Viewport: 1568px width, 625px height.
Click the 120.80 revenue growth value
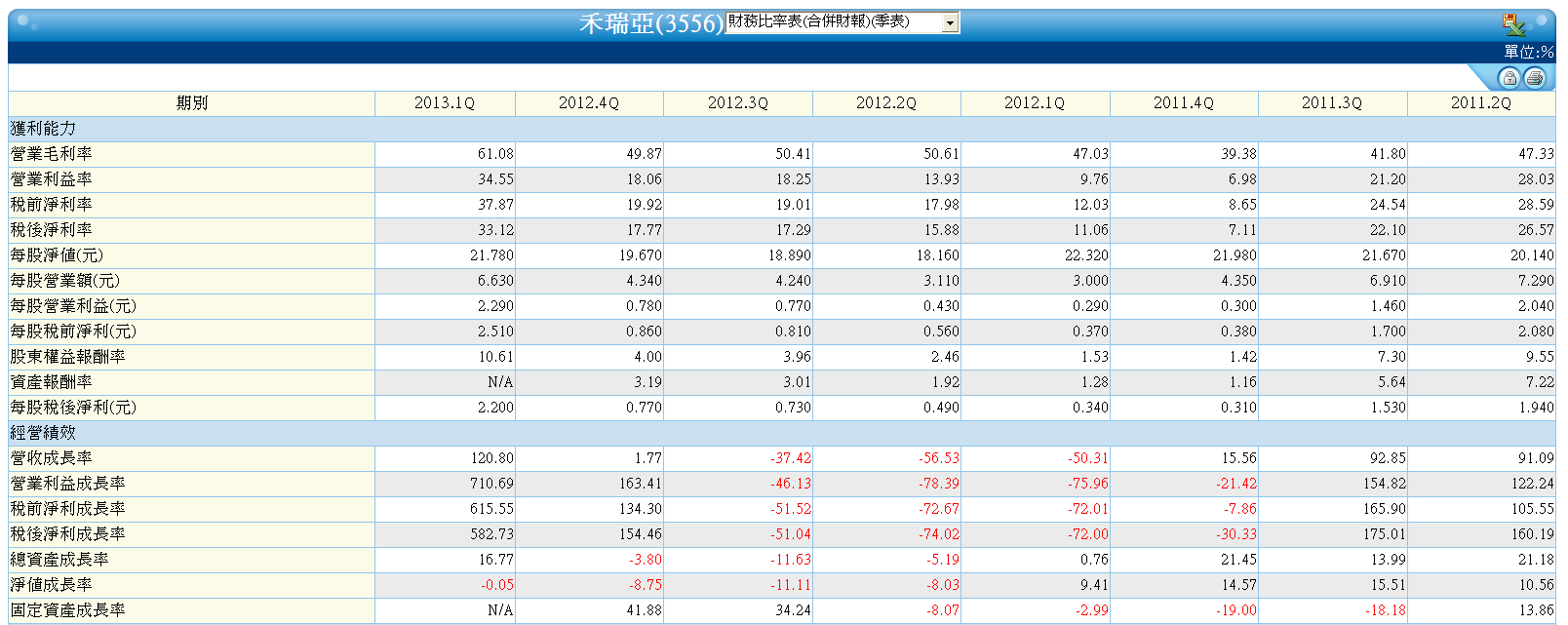point(491,458)
